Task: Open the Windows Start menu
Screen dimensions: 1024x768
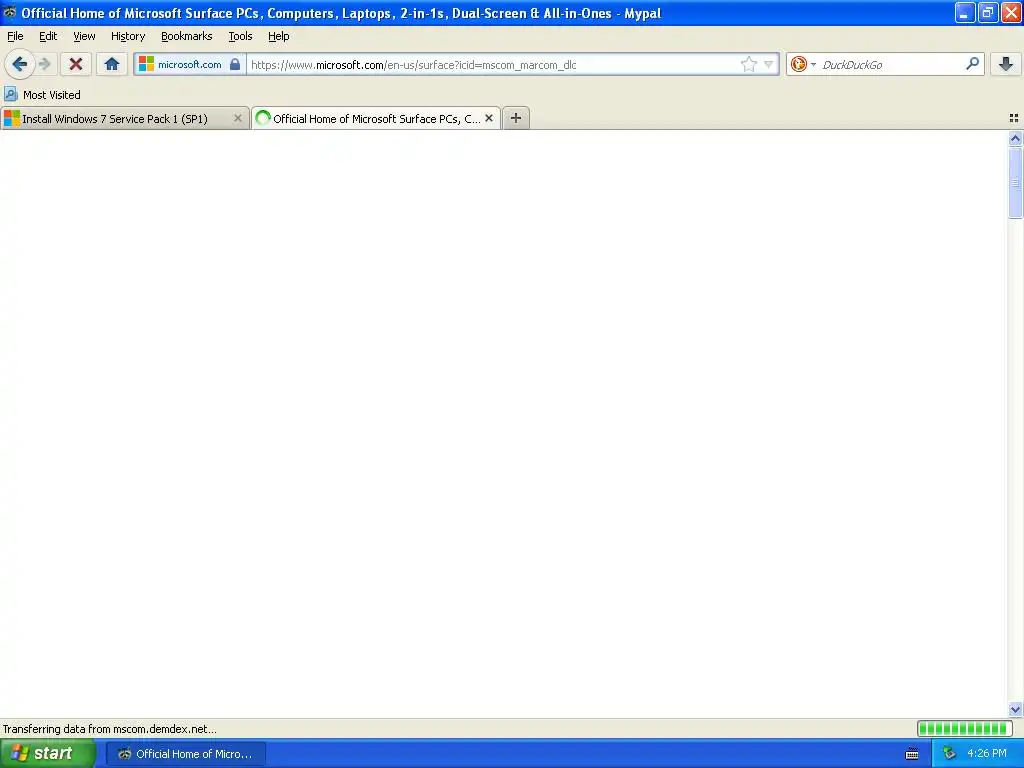Action: point(48,753)
